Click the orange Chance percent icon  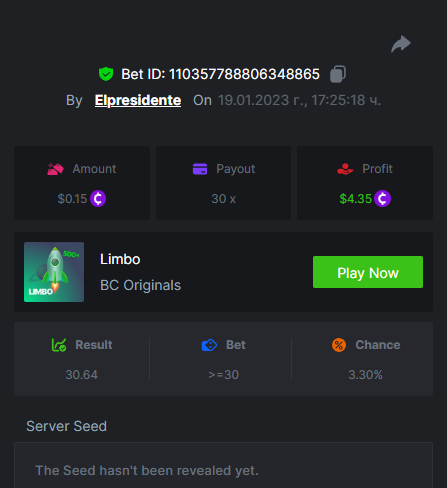(x=339, y=345)
